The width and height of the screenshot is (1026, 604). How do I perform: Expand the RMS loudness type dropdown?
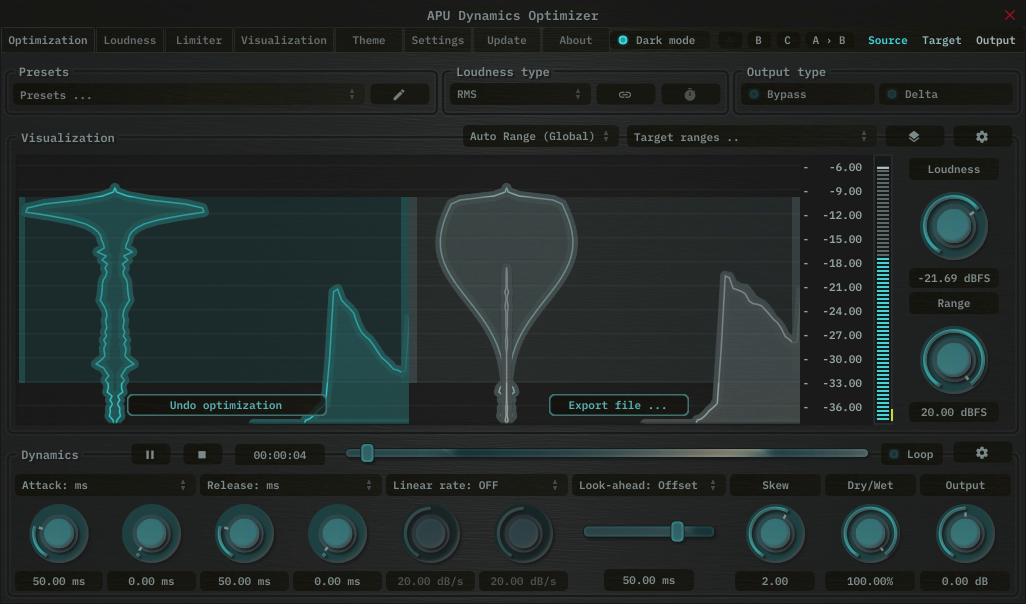click(519, 94)
